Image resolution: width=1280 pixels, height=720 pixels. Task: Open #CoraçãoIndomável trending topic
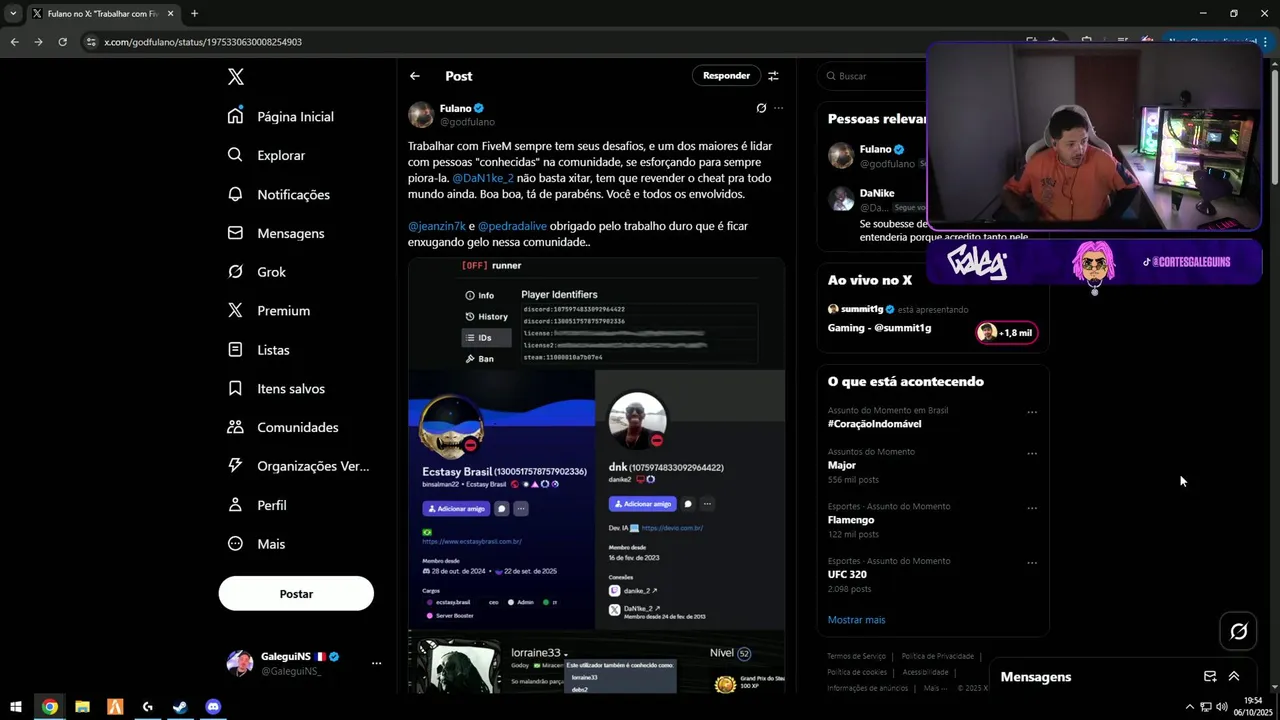click(x=874, y=424)
